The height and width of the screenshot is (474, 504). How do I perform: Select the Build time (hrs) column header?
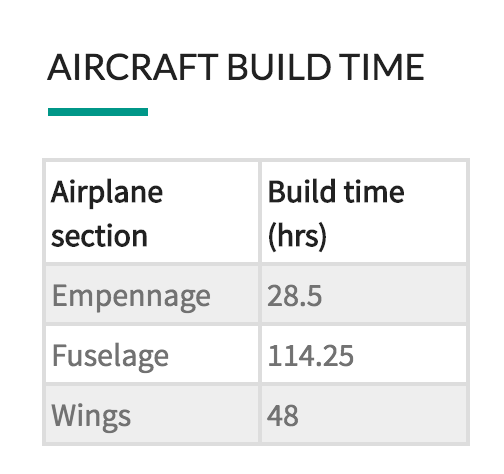[x=364, y=212]
